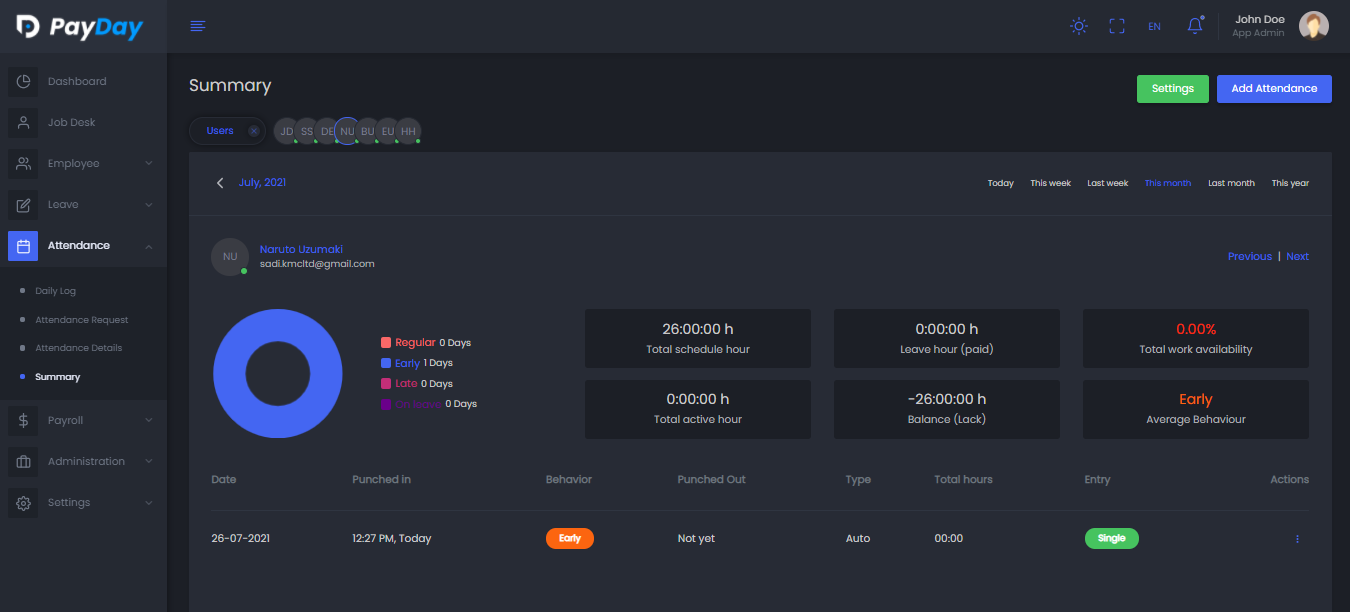Select the EU user avatar
The width and height of the screenshot is (1350, 612).
(388, 131)
